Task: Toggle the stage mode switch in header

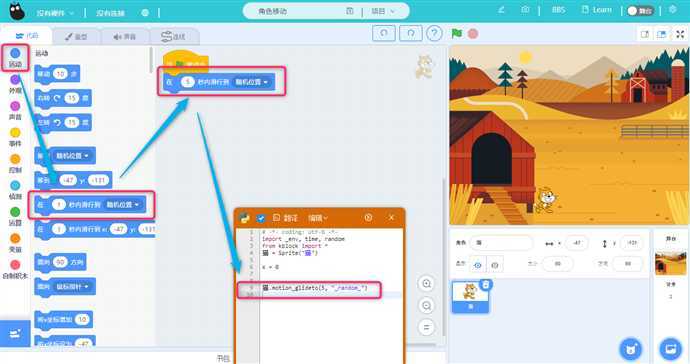Action: [640, 11]
